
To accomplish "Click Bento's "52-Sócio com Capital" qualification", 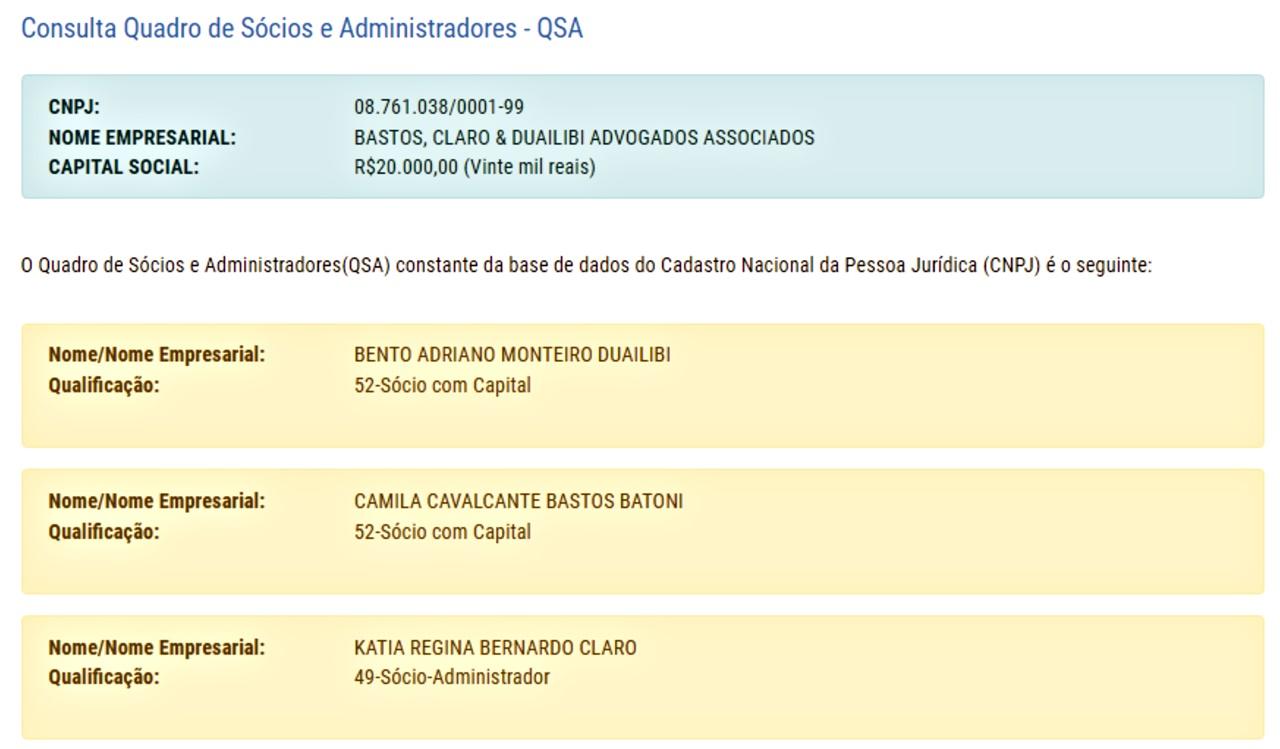I will click(x=442, y=386).
